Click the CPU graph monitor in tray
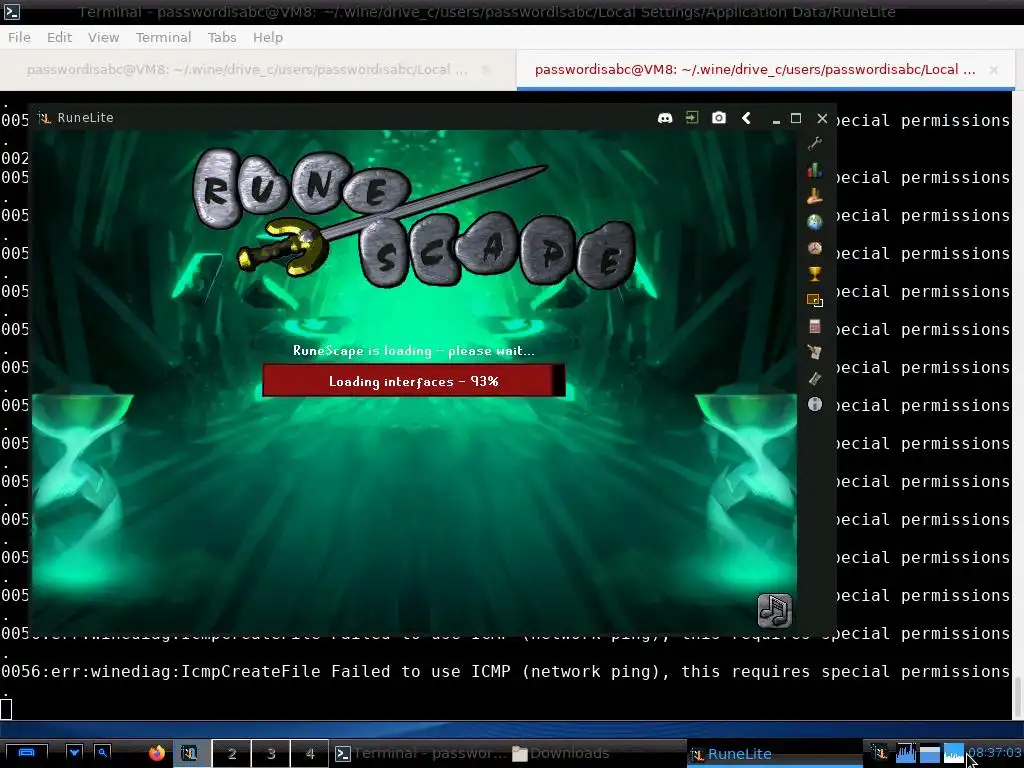Image resolution: width=1024 pixels, height=768 pixels. [x=905, y=754]
